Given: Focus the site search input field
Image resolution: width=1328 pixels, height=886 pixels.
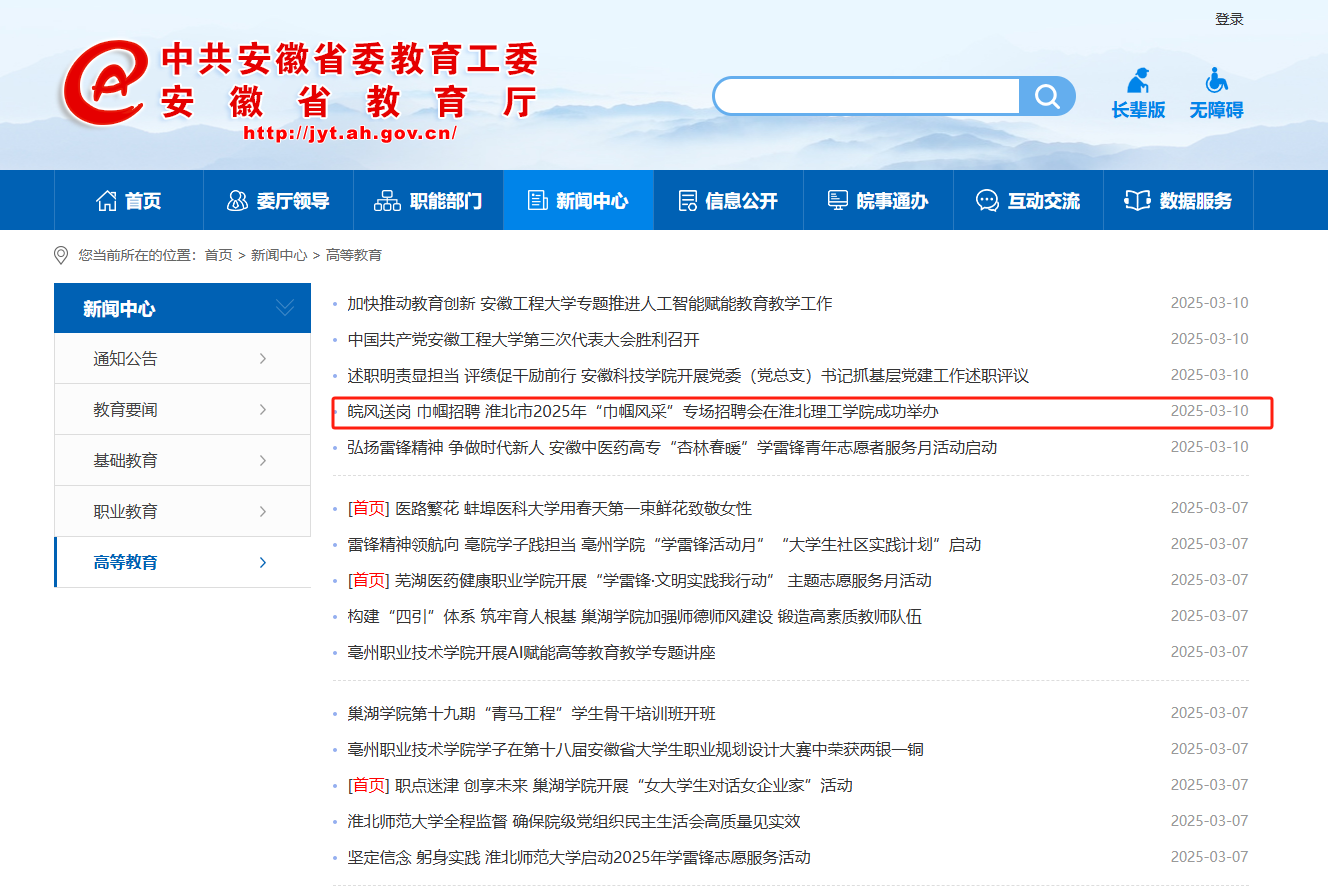Looking at the screenshot, I should (866, 96).
